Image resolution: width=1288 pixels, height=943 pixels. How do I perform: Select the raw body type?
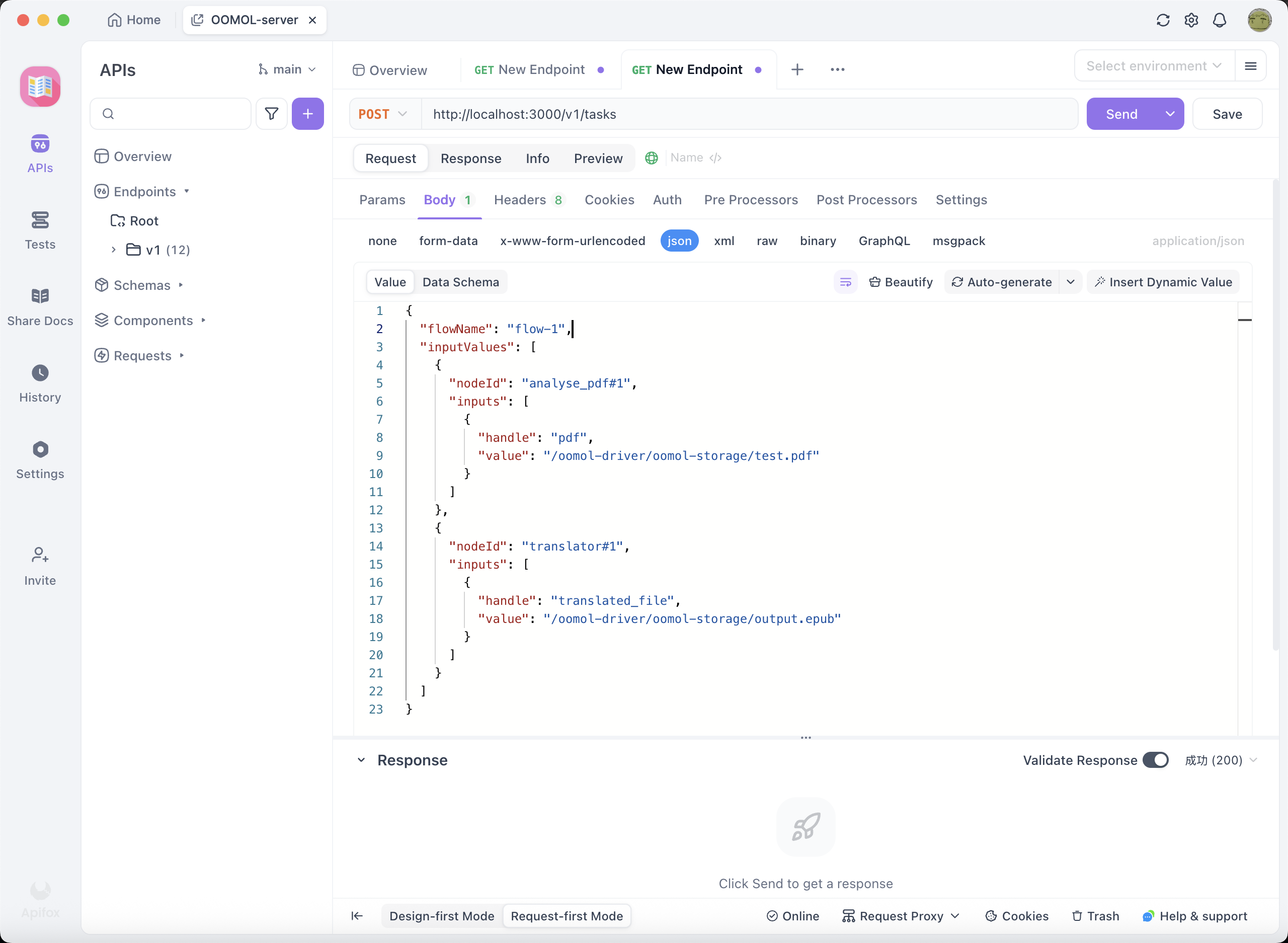[x=766, y=241]
